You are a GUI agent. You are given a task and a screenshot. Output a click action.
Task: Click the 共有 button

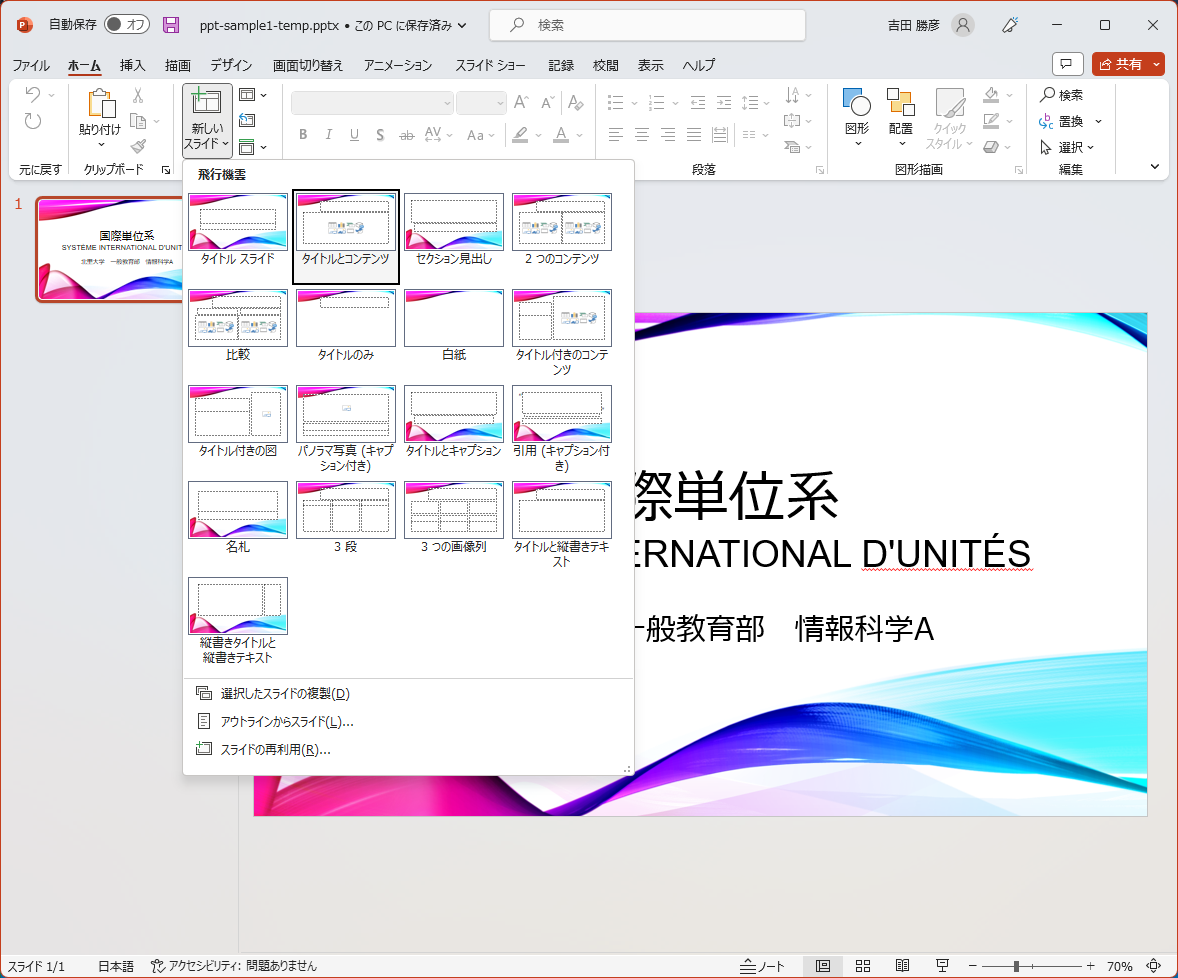point(1126,63)
